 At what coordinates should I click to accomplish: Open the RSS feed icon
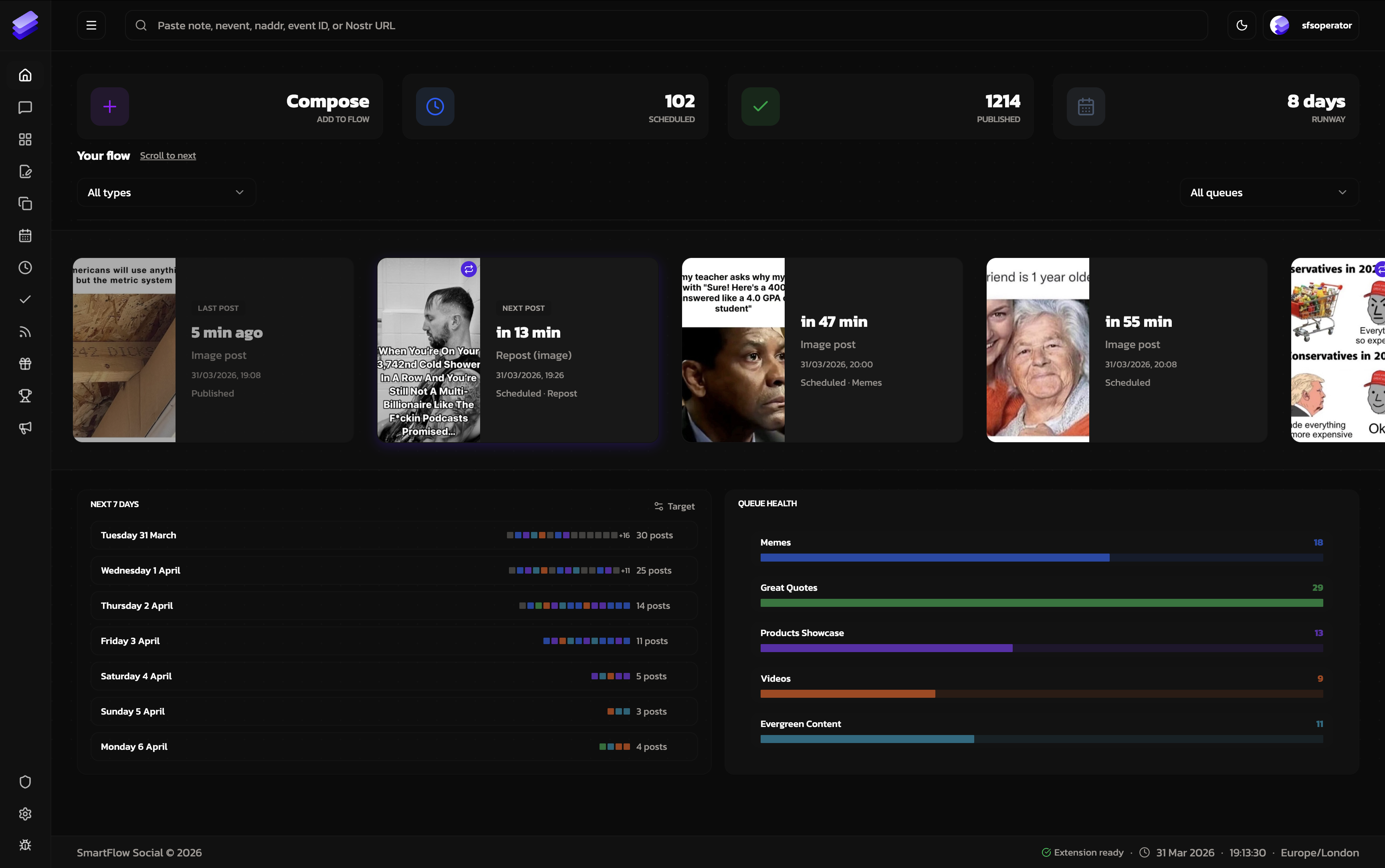pos(25,331)
